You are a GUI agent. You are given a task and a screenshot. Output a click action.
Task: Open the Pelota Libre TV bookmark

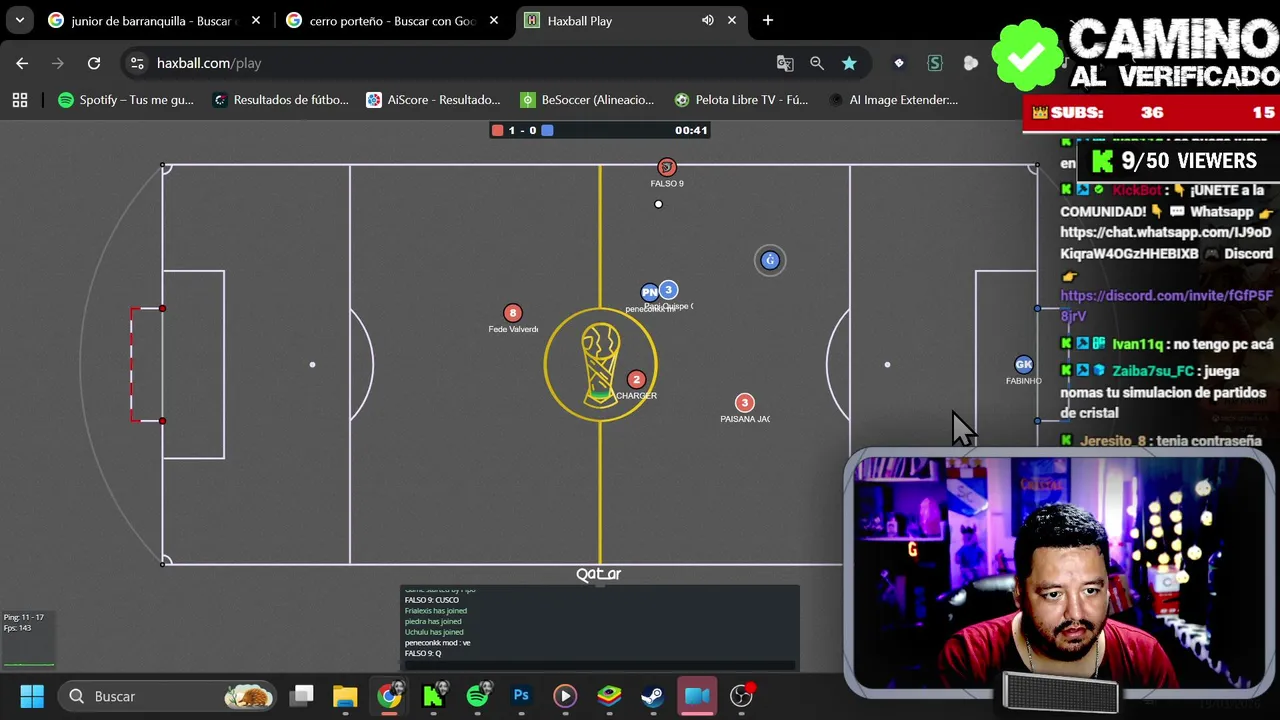(741, 100)
